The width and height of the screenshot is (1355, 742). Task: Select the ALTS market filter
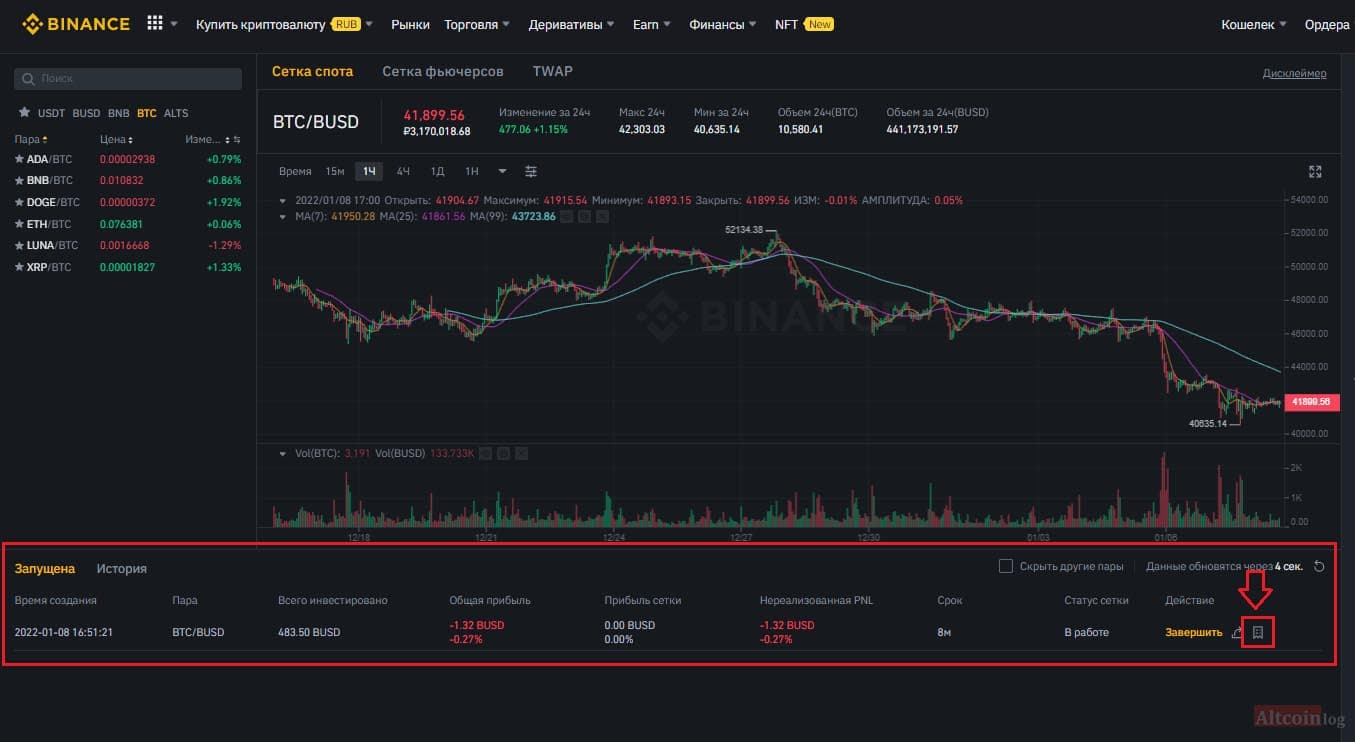[176, 113]
